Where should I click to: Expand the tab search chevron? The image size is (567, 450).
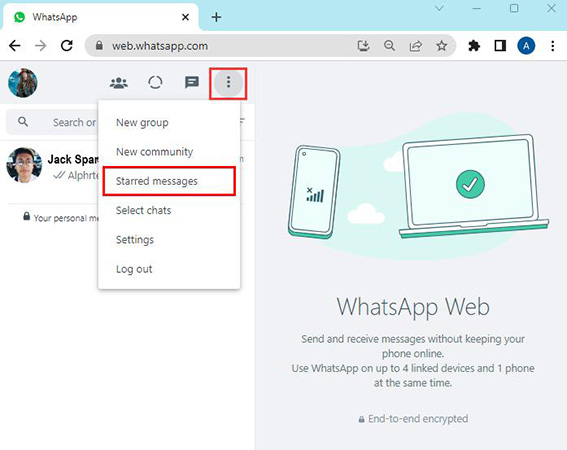click(x=439, y=8)
